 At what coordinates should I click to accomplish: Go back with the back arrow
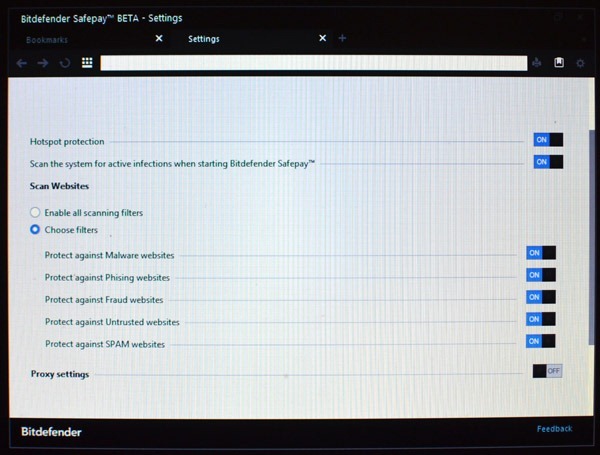(x=22, y=63)
